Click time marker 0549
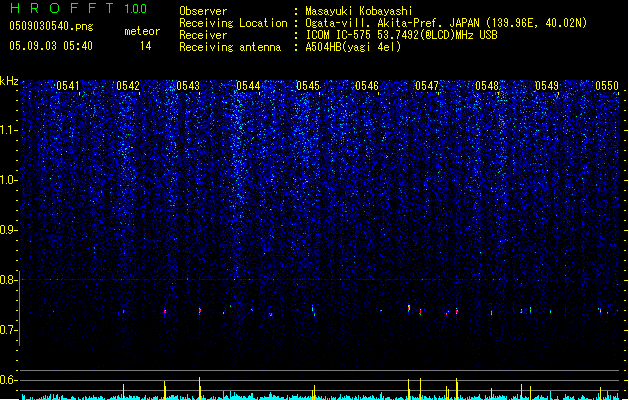This screenshot has width=629, height=400. coord(547,86)
